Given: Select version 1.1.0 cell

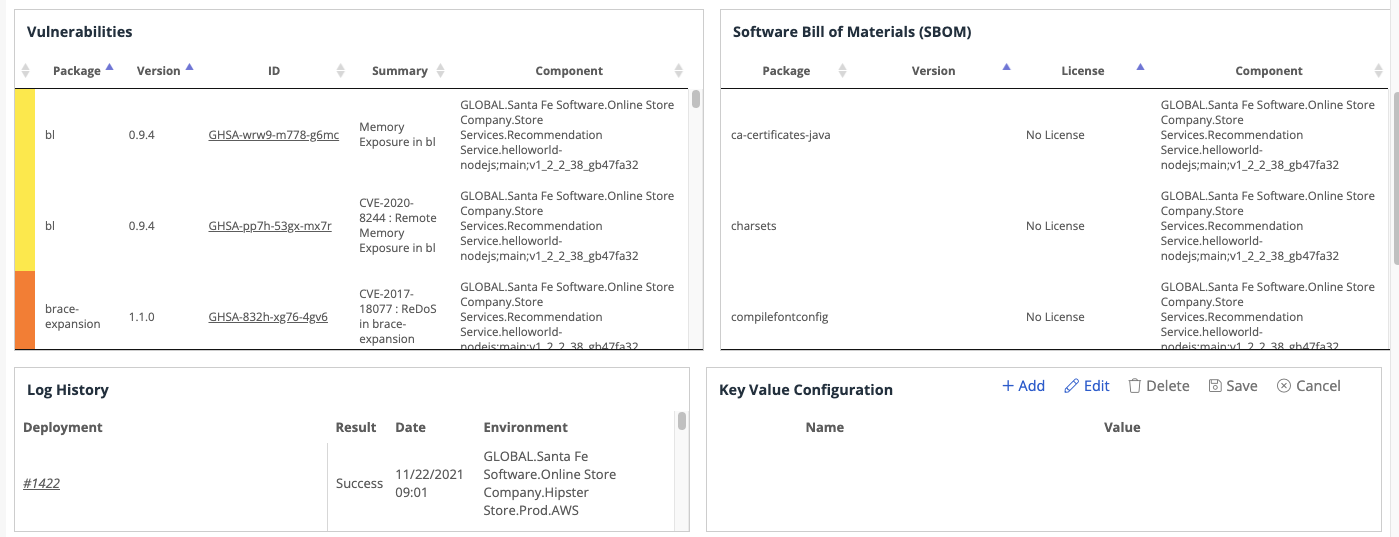Looking at the screenshot, I should pyautogui.click(x=142, y=317).
